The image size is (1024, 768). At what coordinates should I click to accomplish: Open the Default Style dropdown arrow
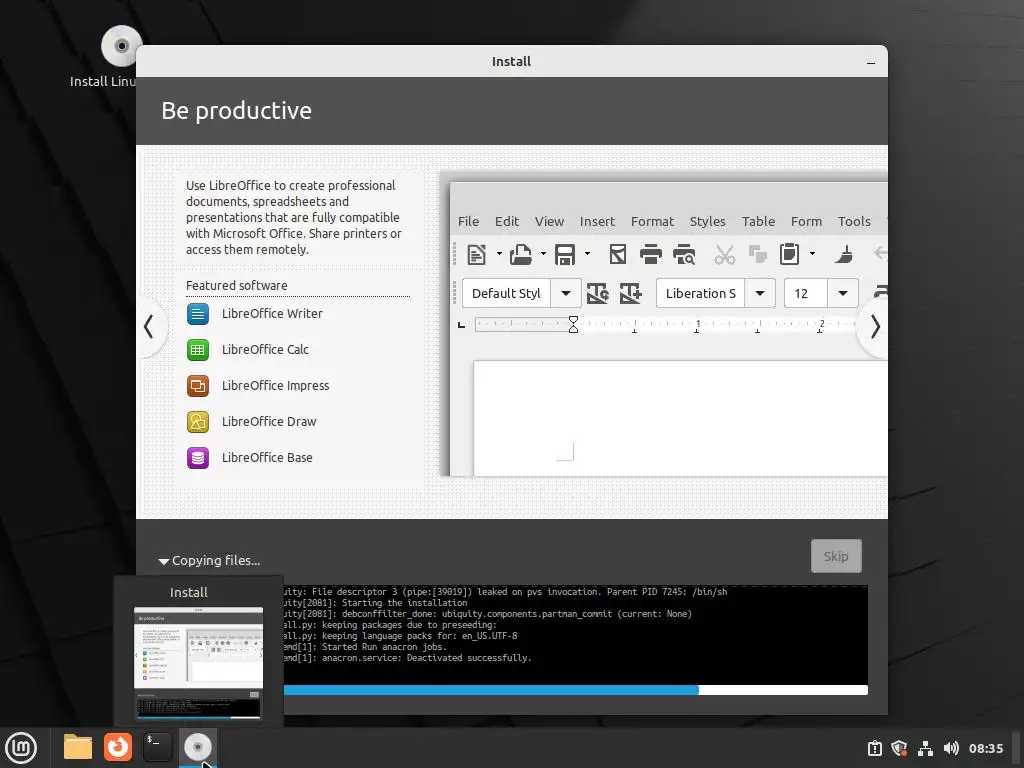click(x=566, y=293)
